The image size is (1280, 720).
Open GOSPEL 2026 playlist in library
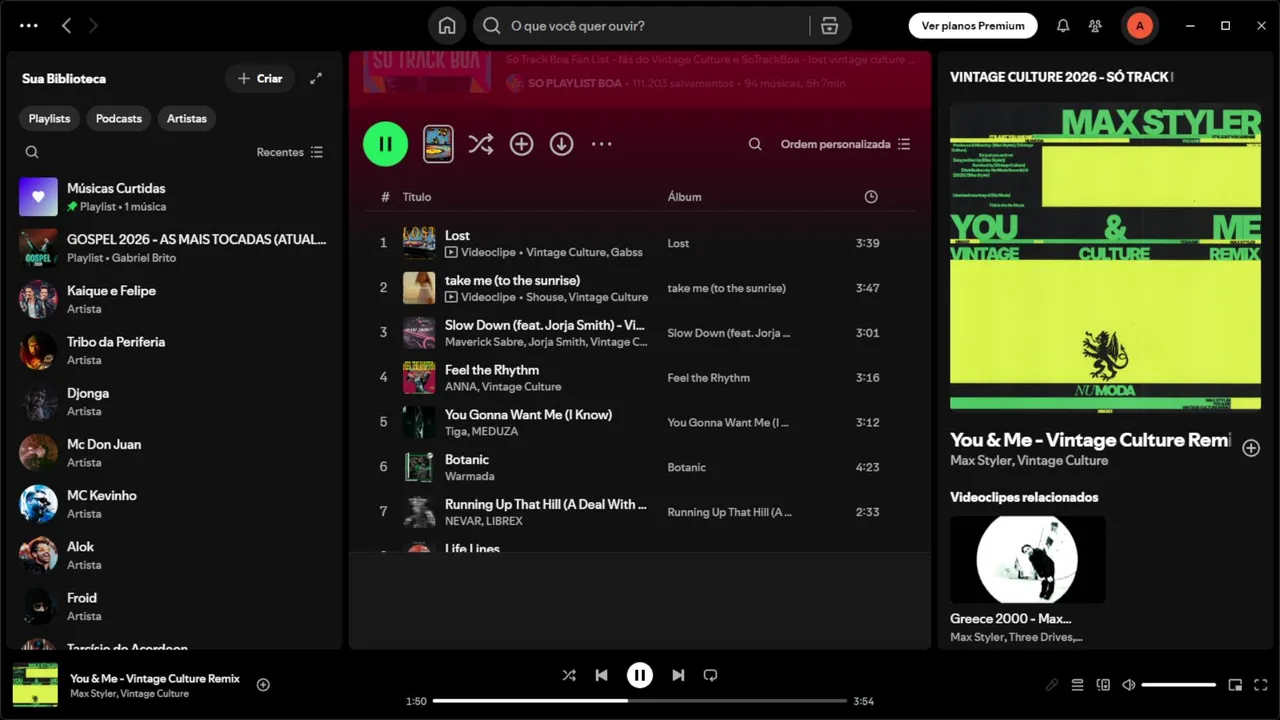pyautogui.click(x=175, y=248)
